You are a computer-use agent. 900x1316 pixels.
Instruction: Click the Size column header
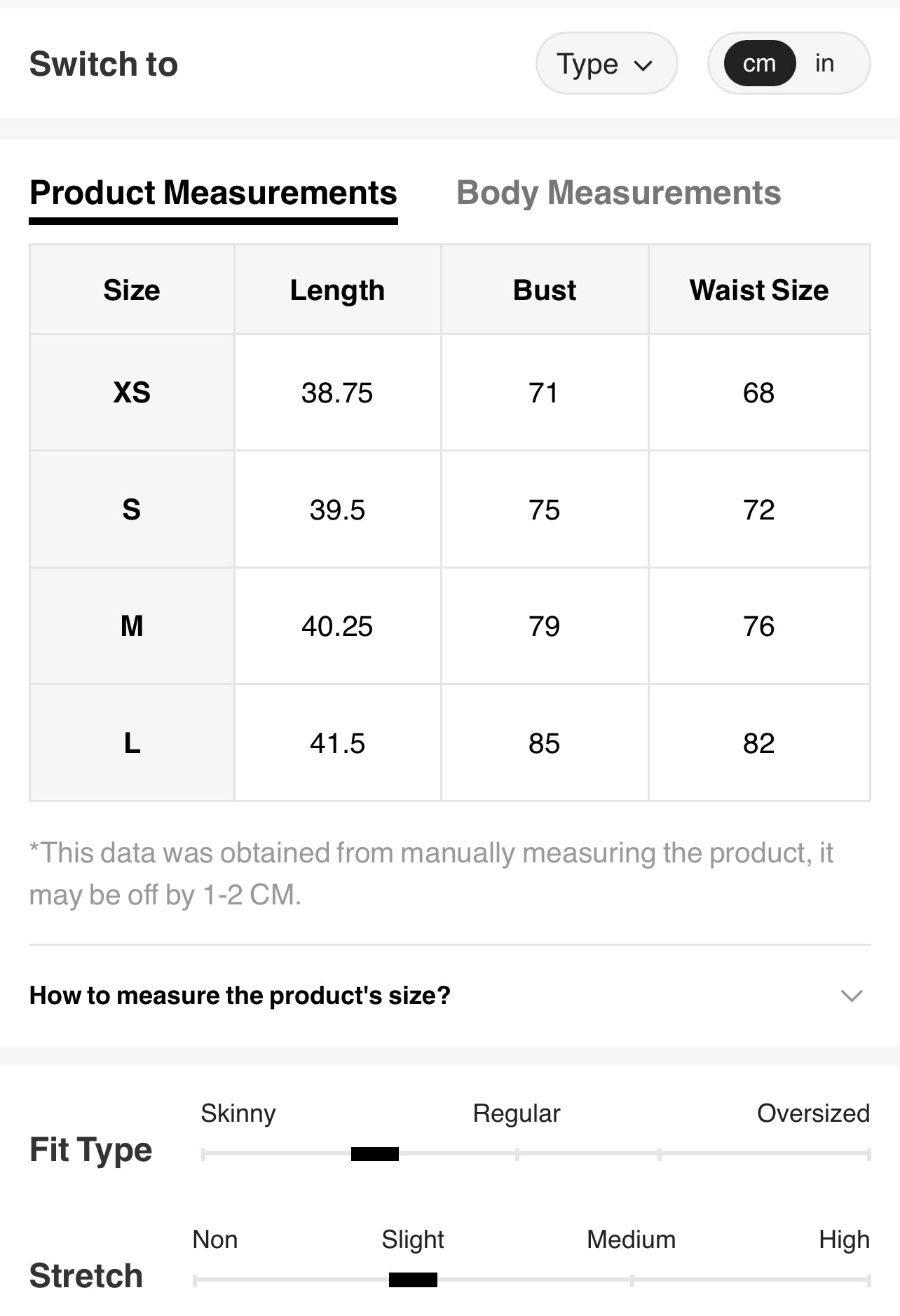(132, 290)
